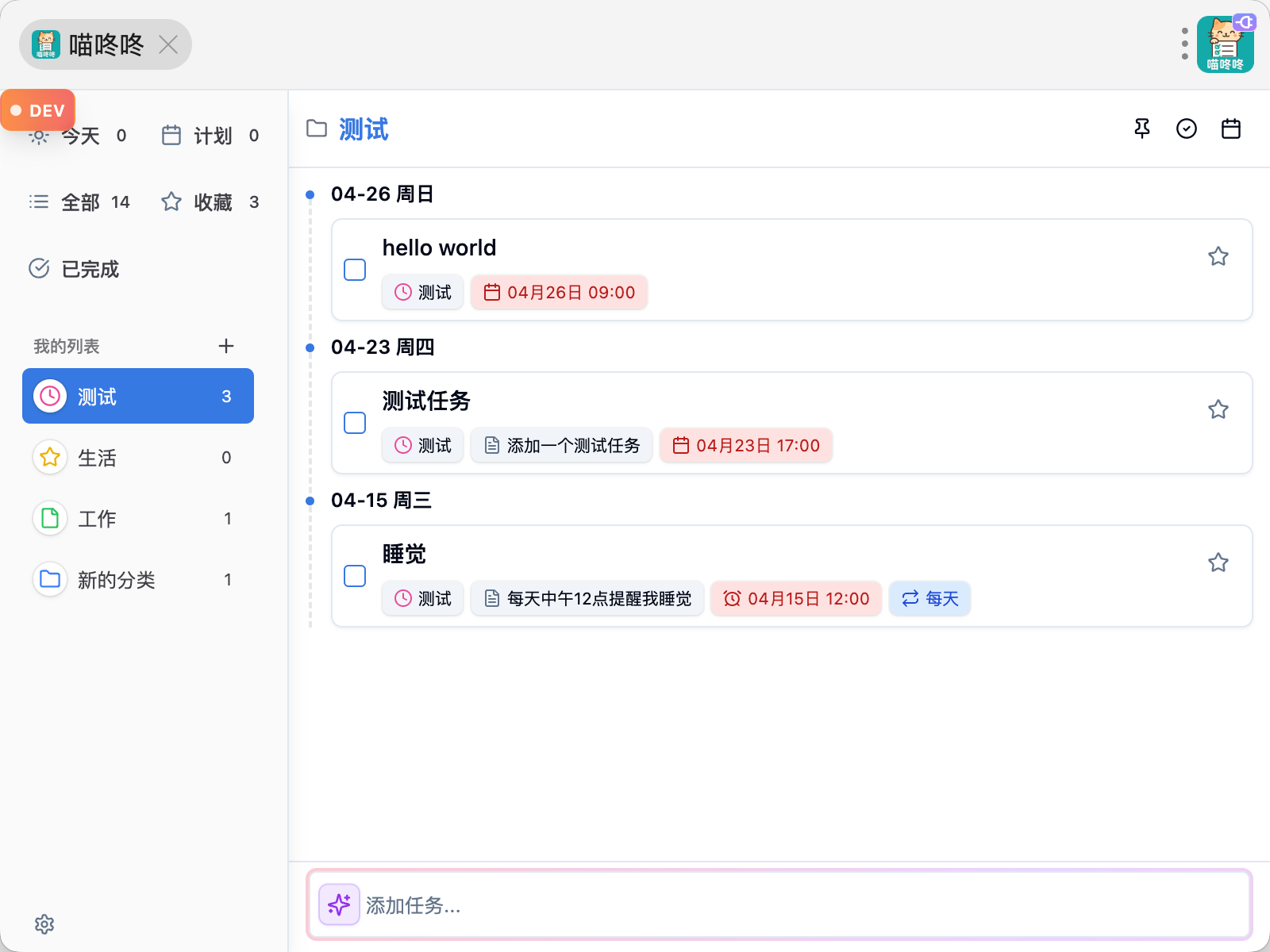Click the 04月23日 17:00 date tag
Screen dimensions: 1270x952
pos(746,445)
